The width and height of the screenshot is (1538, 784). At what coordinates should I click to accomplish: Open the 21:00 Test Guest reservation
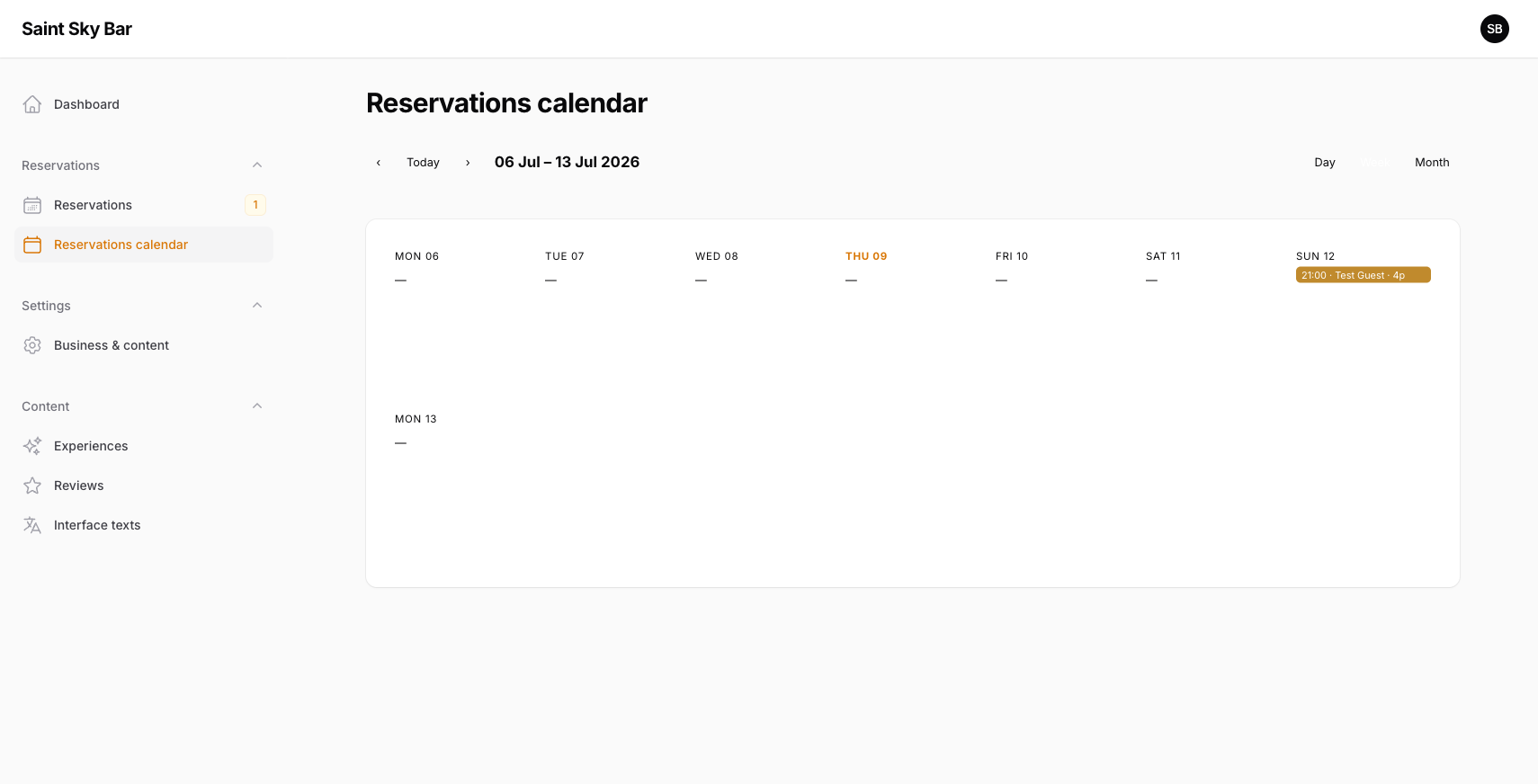pos(1364,275)
